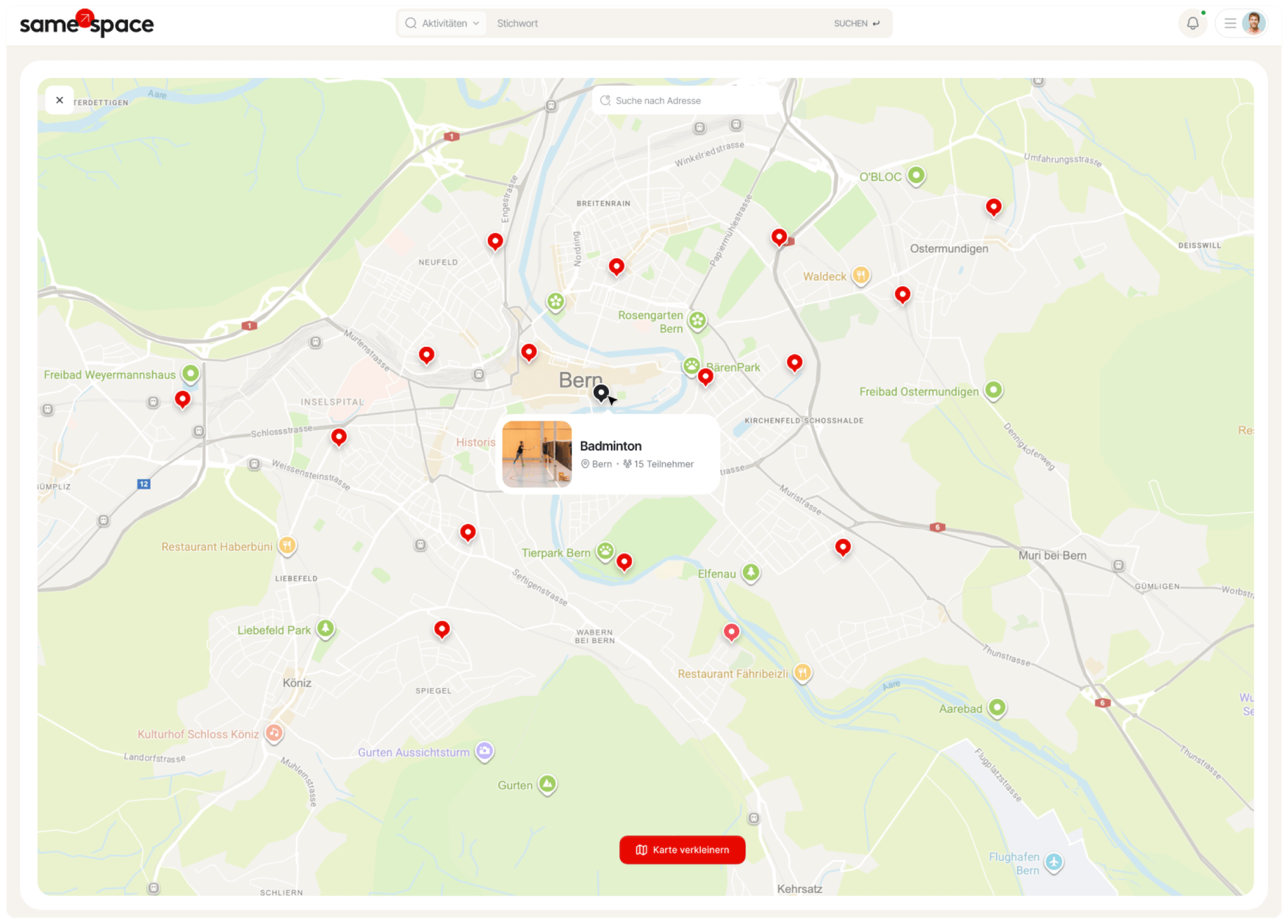
Task: Open the Badminton activity thumbnail
Action: (537, 454)
